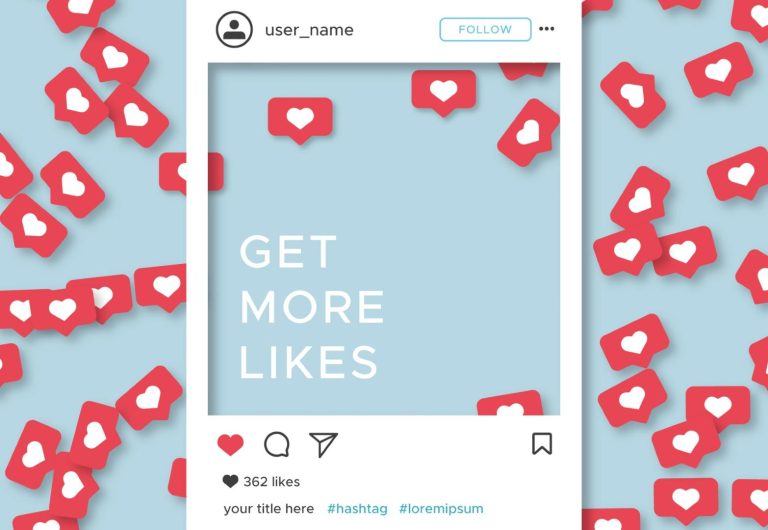Click the word LIKES in the headline
The width and height of the screenshot is (768, 530).
click(x=309, y=362)
